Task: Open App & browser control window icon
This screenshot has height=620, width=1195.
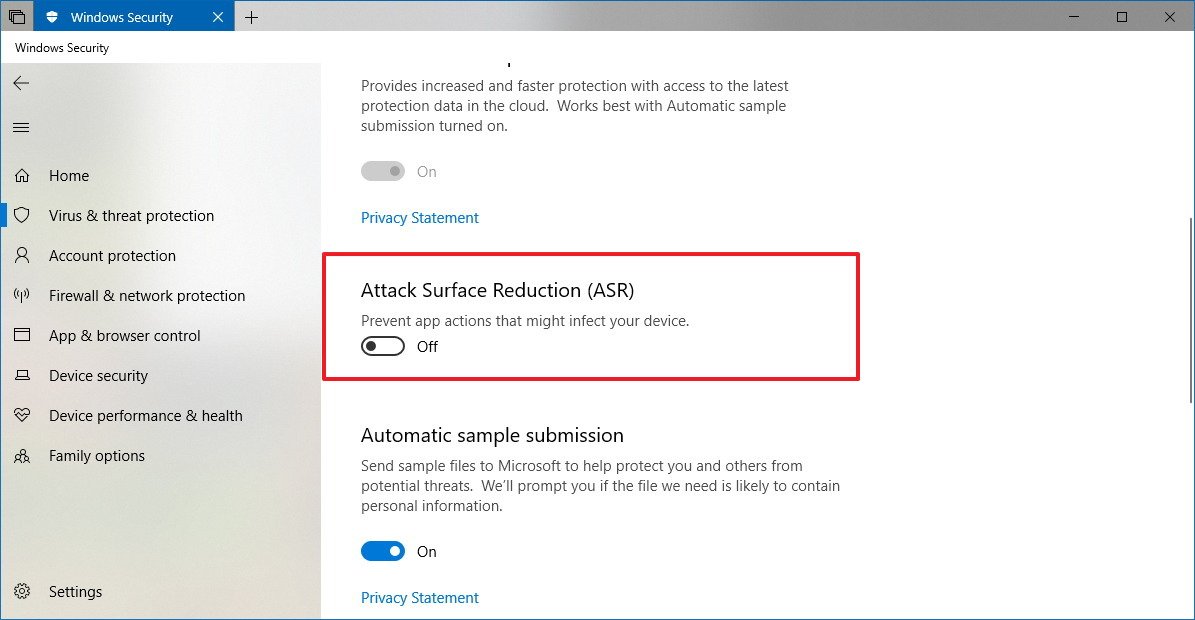Action: [x=22, y=336]
